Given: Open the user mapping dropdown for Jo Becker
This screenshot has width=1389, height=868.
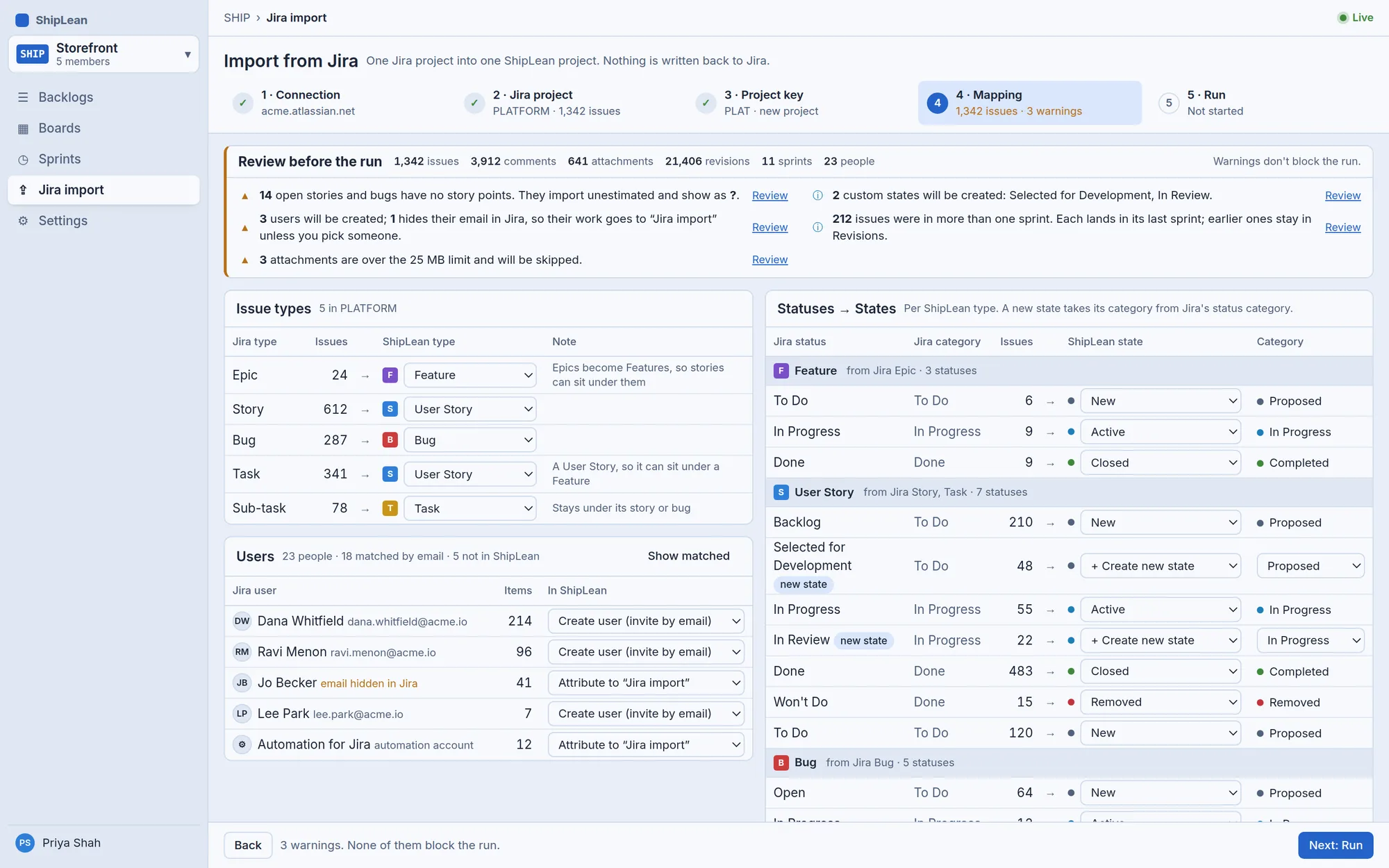Looking at the screenshot, I should (x=646, y=683).
